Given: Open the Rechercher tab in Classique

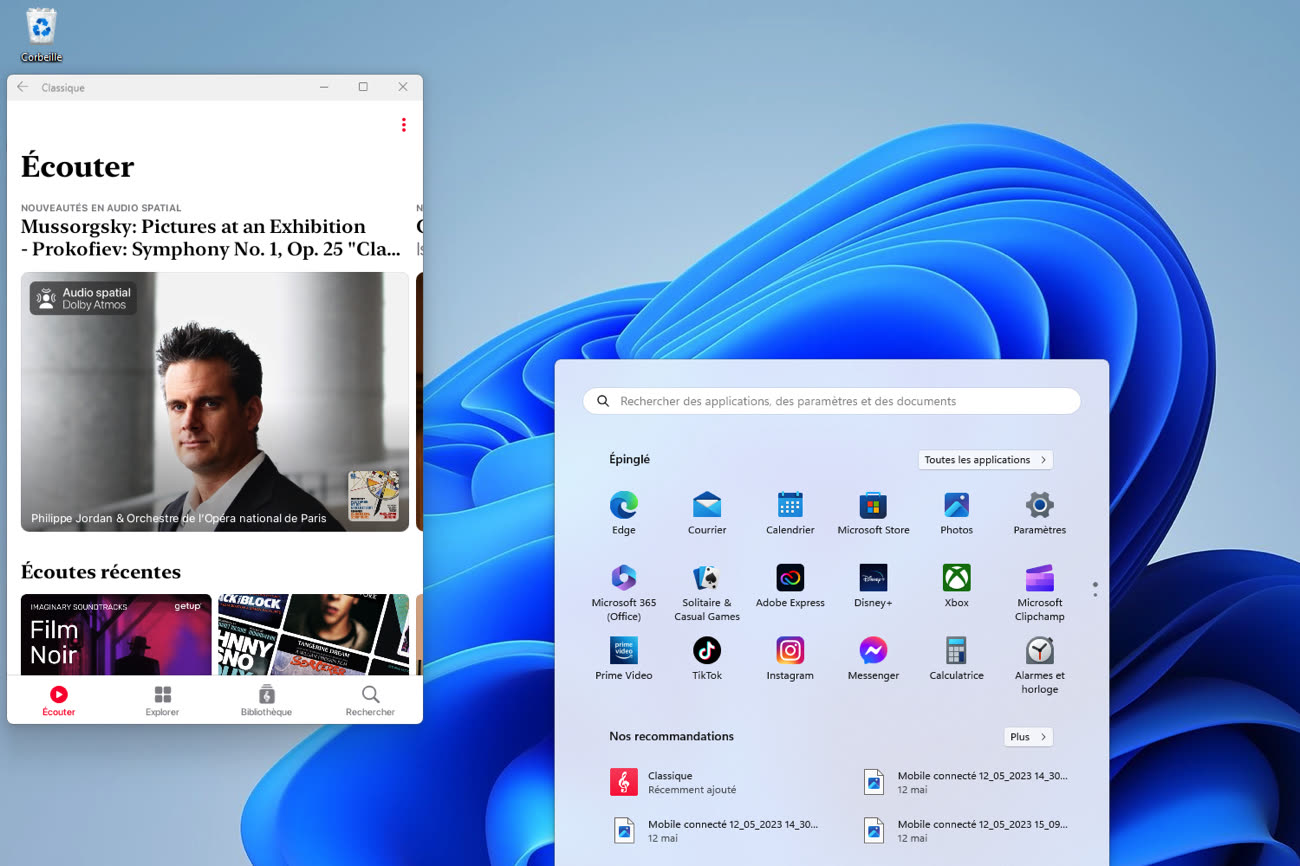Looking at the screenshot, I should coord(370,701).
